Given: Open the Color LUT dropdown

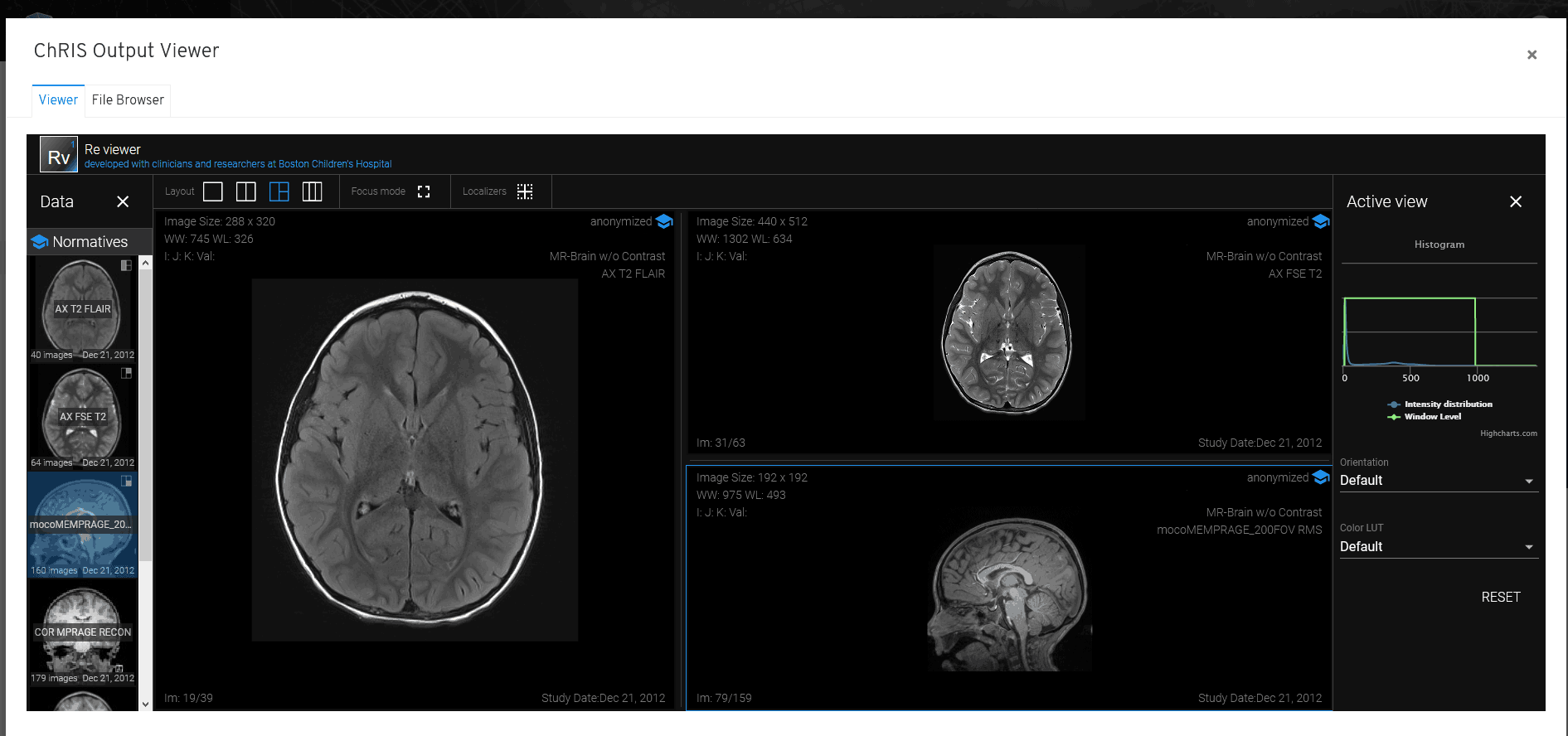Looking at the screenshot, I should [x=1438, y=547].
